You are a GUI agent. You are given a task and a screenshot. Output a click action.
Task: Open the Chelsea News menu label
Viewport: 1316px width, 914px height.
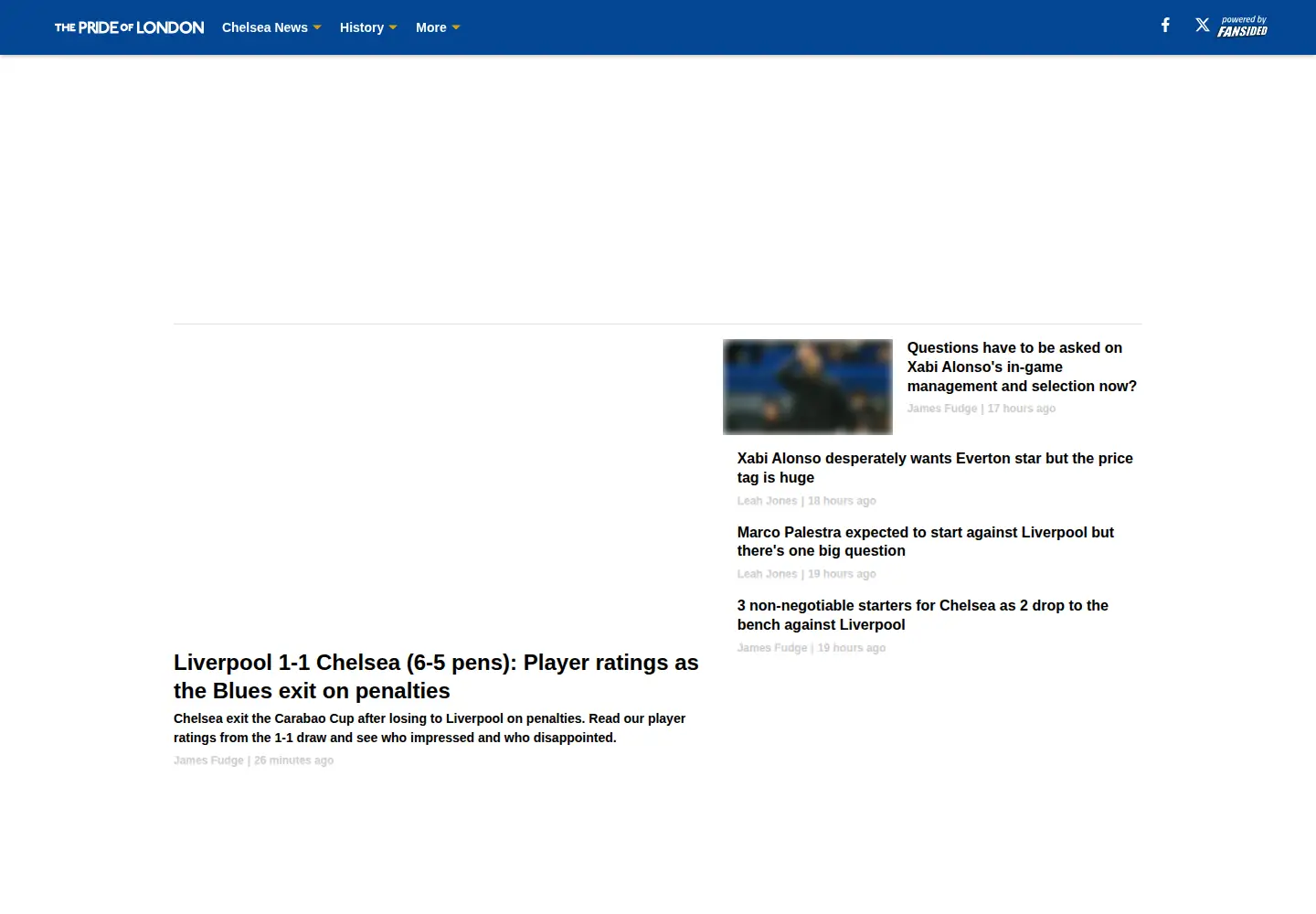[x=265, y=27]
